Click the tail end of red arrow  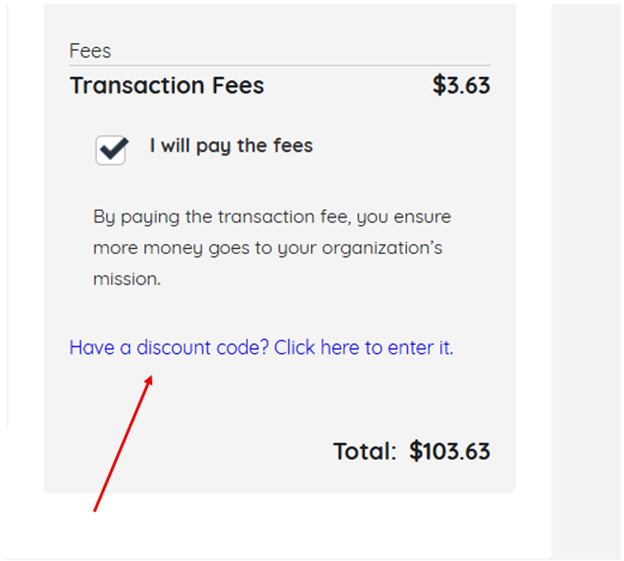95,510
